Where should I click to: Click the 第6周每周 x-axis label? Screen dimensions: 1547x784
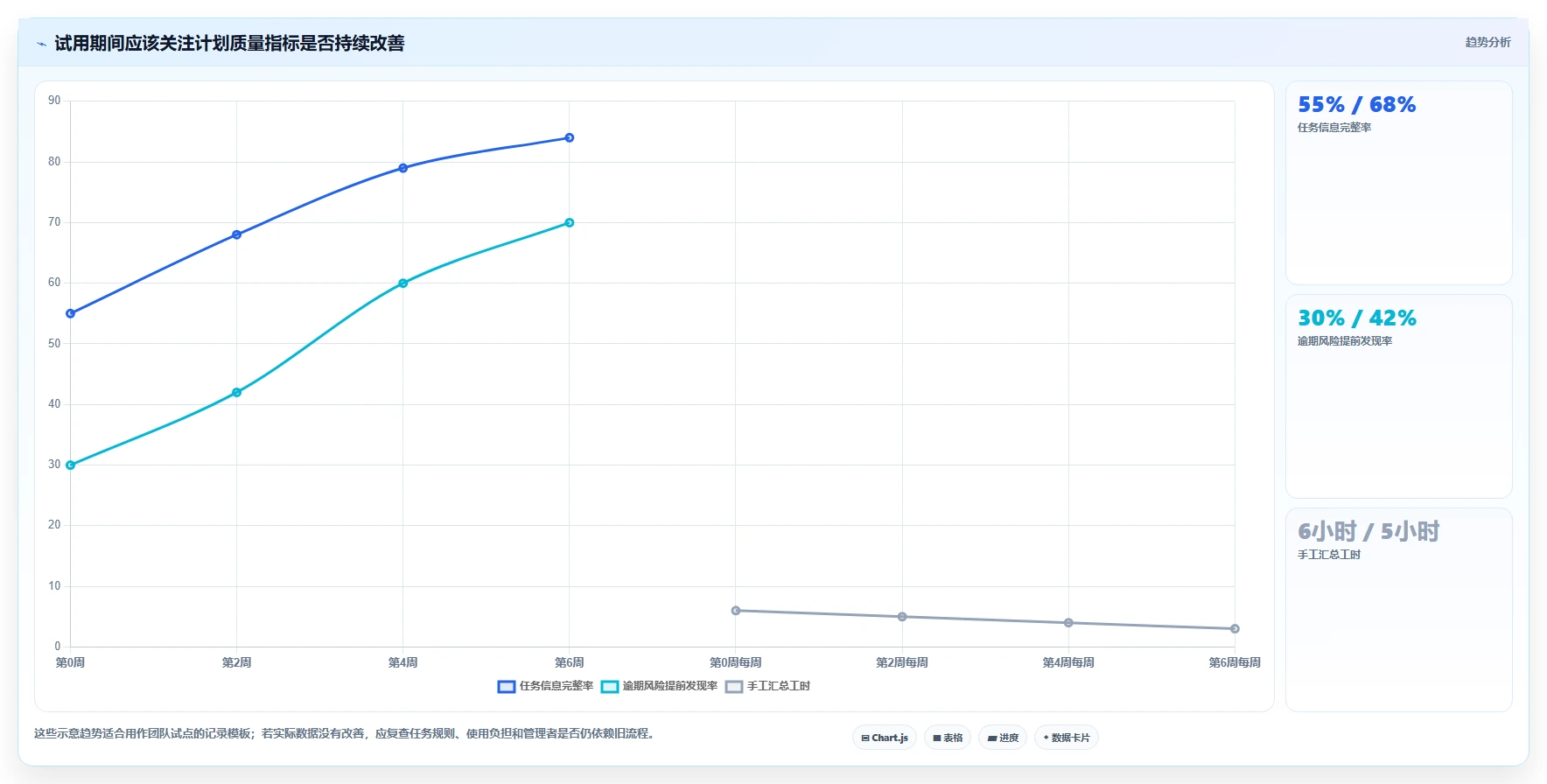coord(1235,662)
